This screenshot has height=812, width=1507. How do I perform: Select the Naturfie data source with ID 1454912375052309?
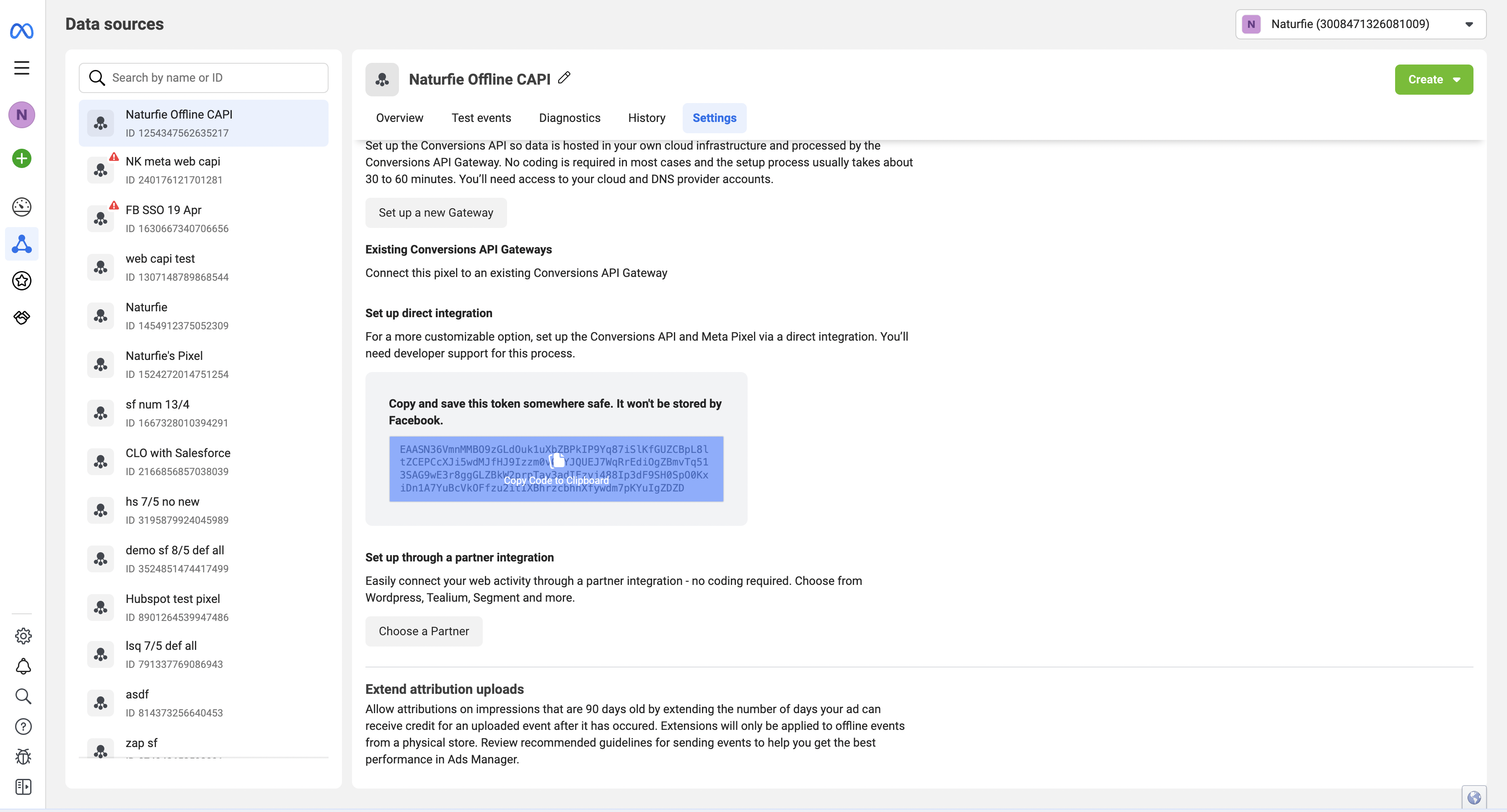point(204,316)
